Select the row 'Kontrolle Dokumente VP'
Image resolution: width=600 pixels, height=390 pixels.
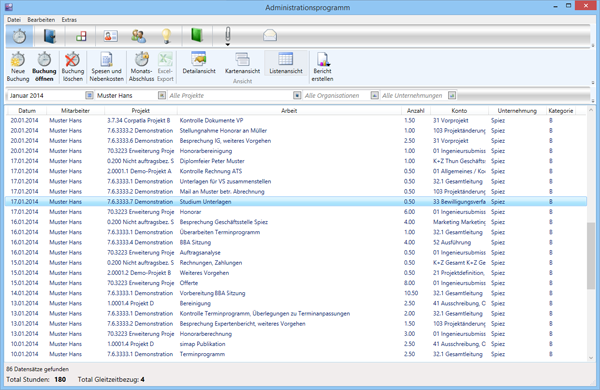pyautogui.click(x=296, y=121)
